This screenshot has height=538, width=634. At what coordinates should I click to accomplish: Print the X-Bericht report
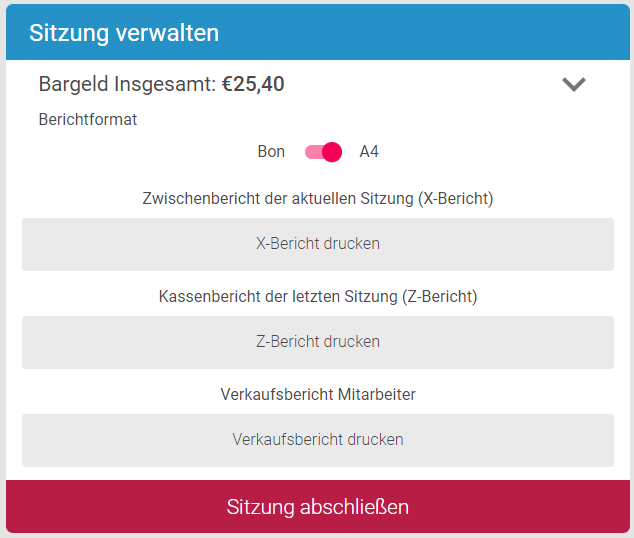pyautogui.click(x=318, y=243)
